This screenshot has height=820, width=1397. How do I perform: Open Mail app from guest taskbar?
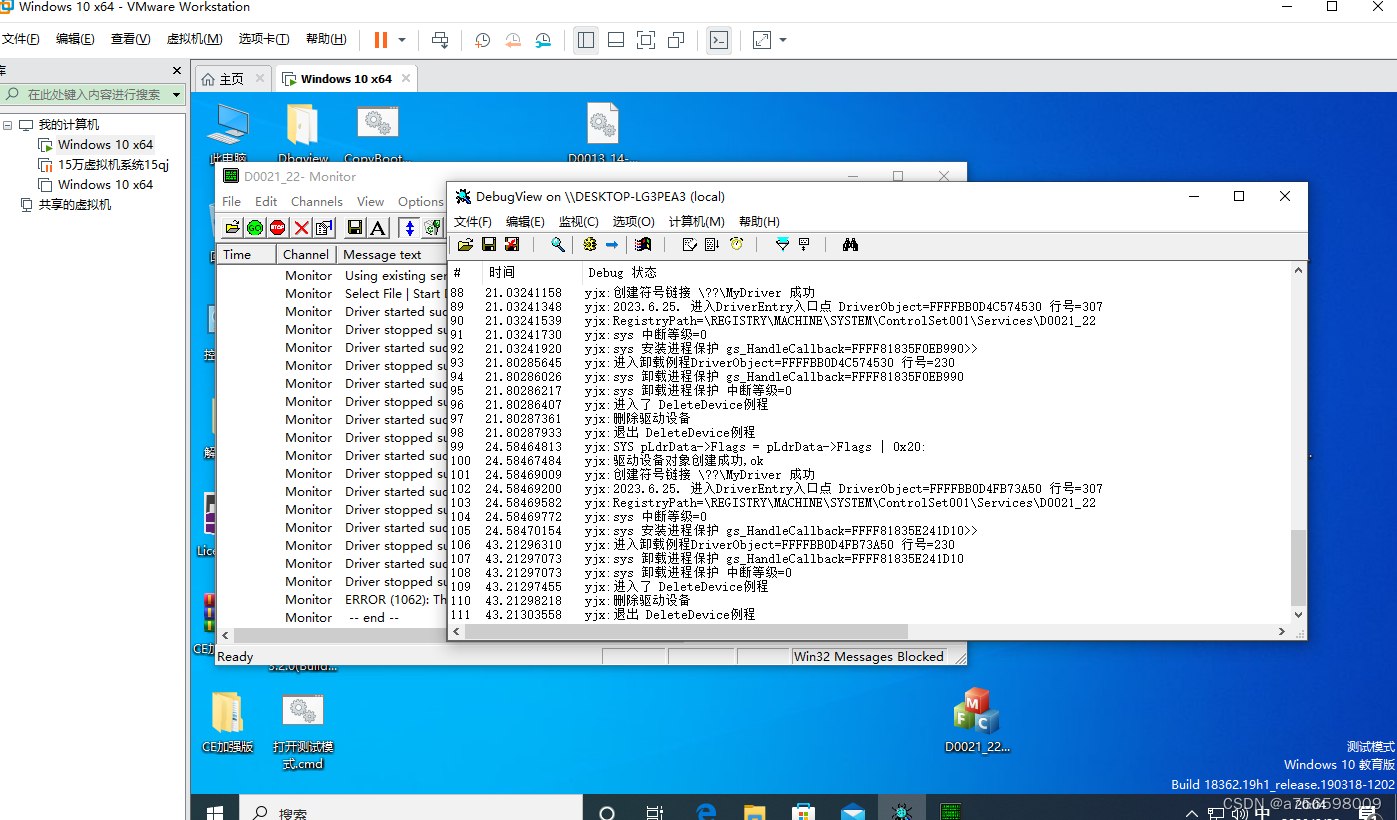point(852,811)
